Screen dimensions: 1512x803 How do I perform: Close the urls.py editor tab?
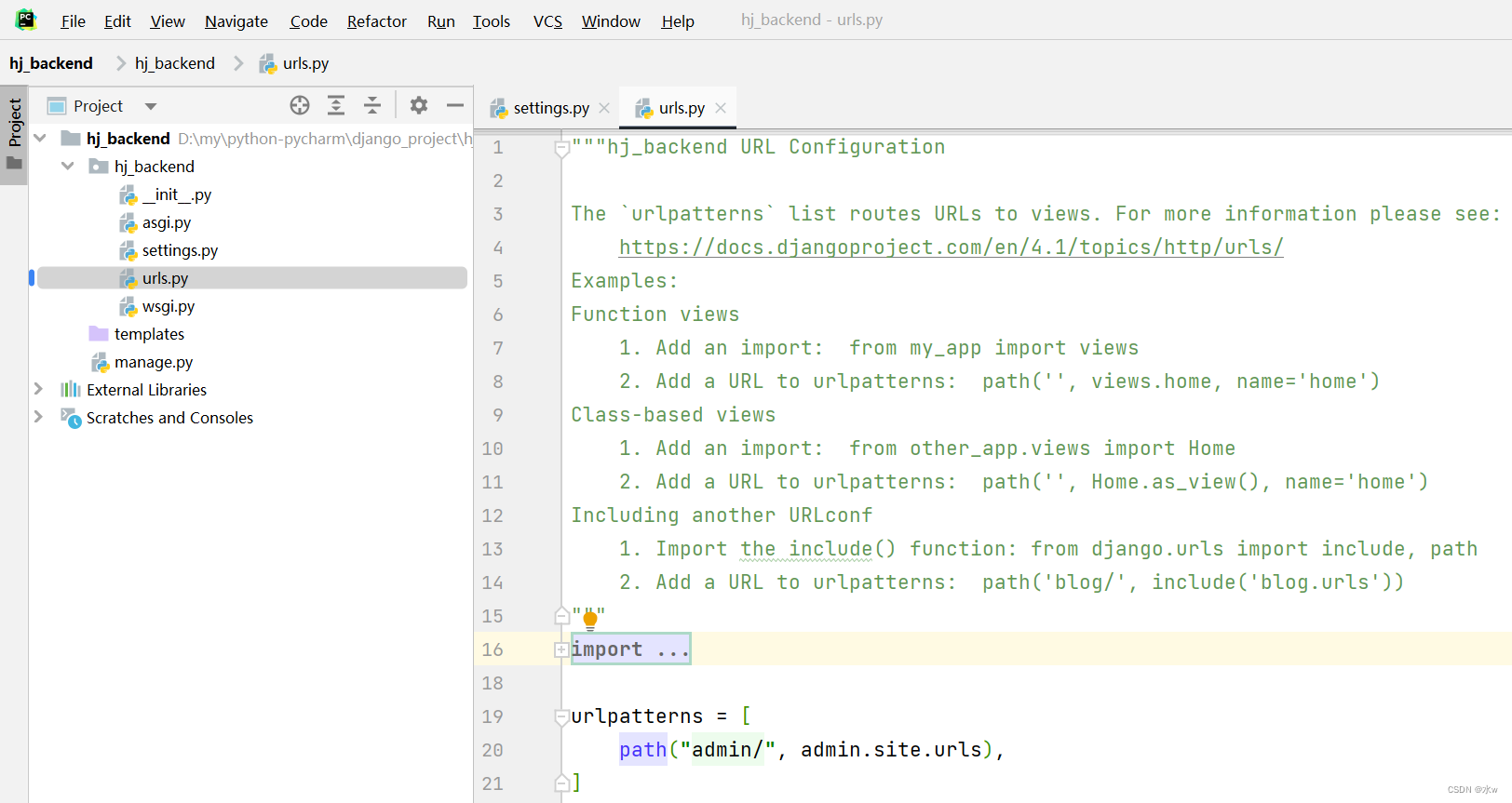tap(721, 108)
